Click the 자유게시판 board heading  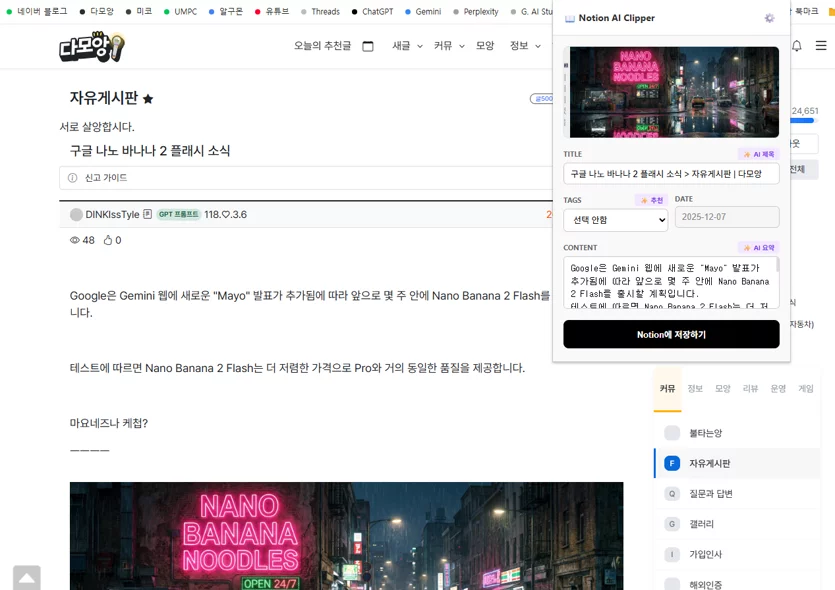pyautogui.click(x=104, y=98)
